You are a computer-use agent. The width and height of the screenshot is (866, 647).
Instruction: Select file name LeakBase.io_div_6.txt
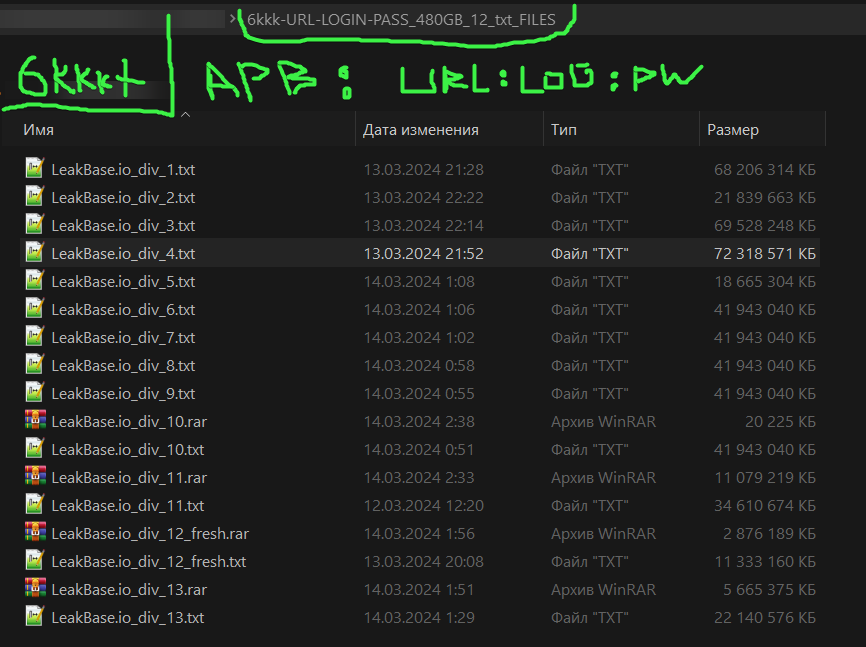click(x=123, y=309)
